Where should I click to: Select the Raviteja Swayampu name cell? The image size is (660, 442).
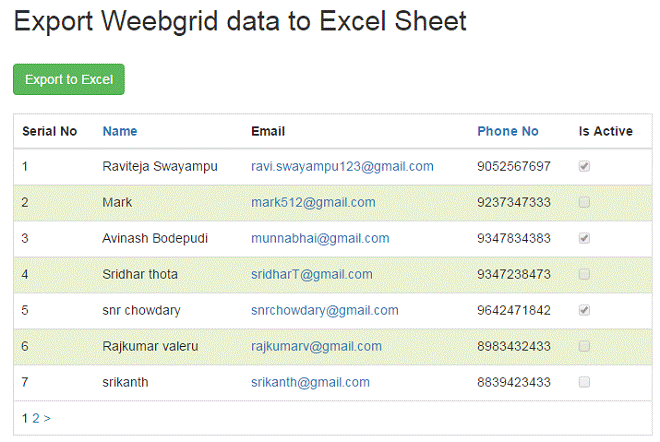[160, 166]
